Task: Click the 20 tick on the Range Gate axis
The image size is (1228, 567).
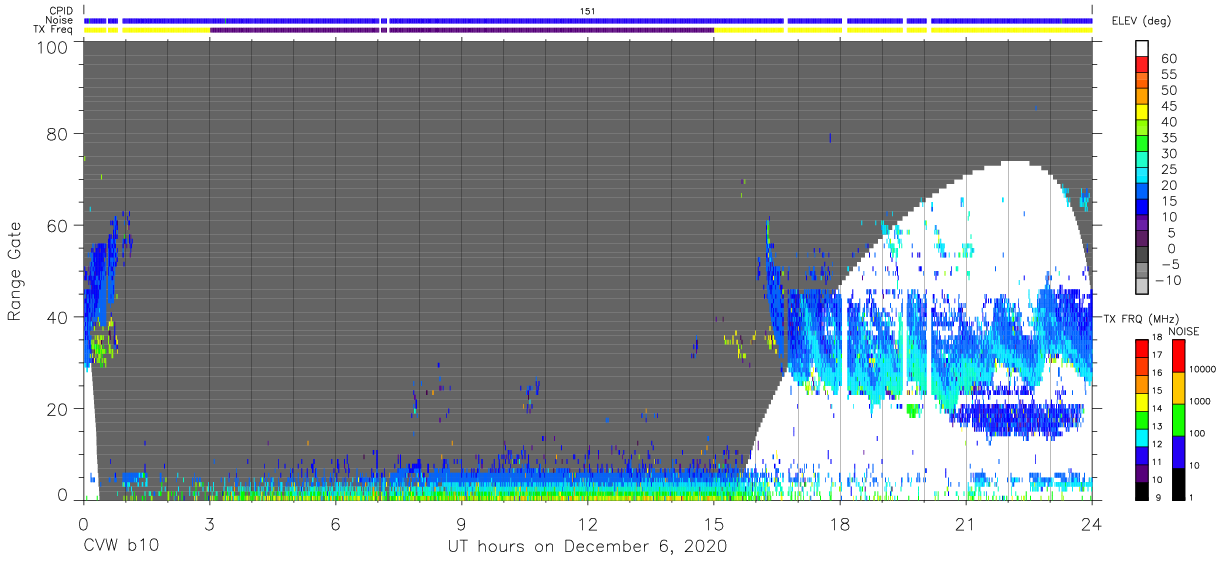Action: (x=56, y=409)
